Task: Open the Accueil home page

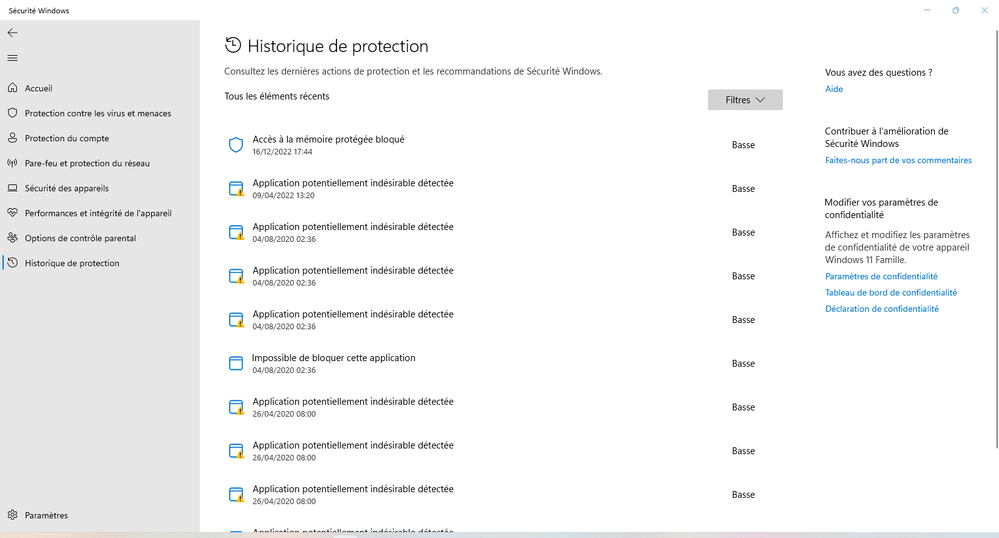Action: 38,88
